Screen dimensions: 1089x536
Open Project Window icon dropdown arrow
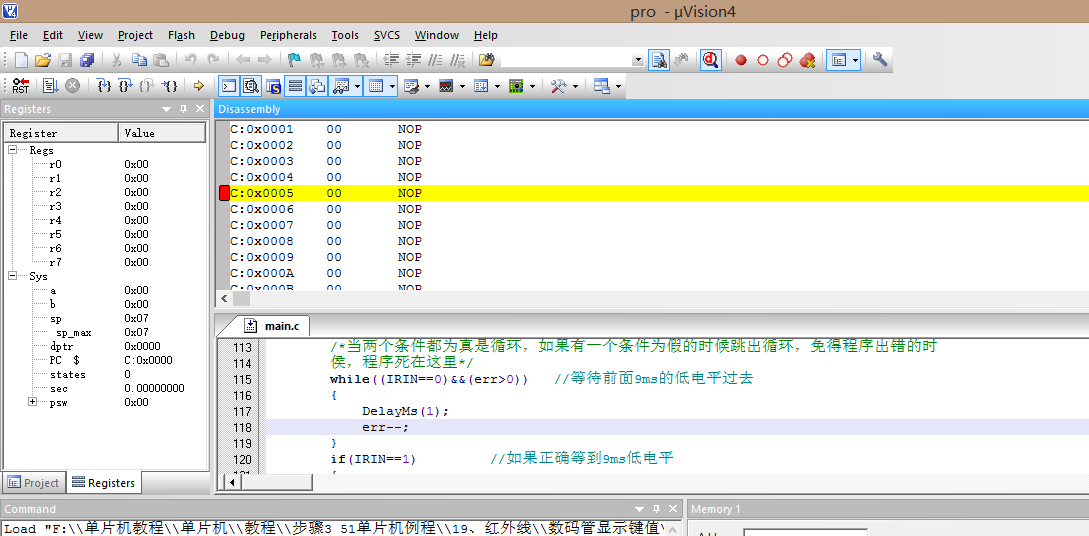(856, 60)
